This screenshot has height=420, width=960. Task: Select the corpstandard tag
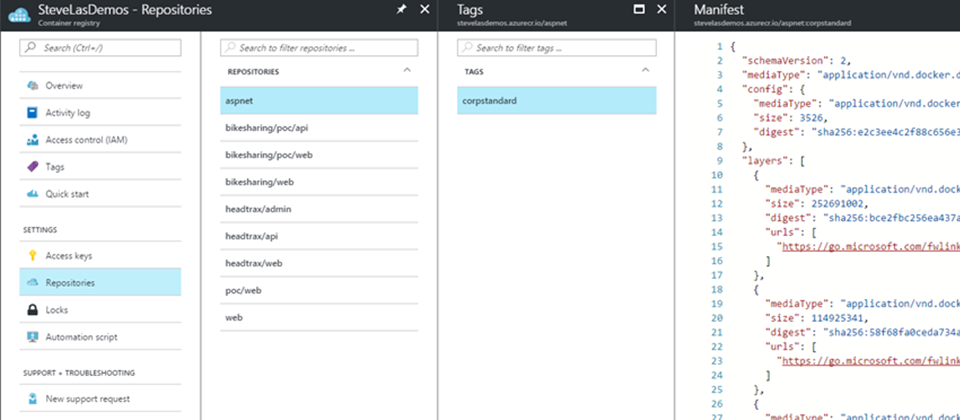coord(557,100)
